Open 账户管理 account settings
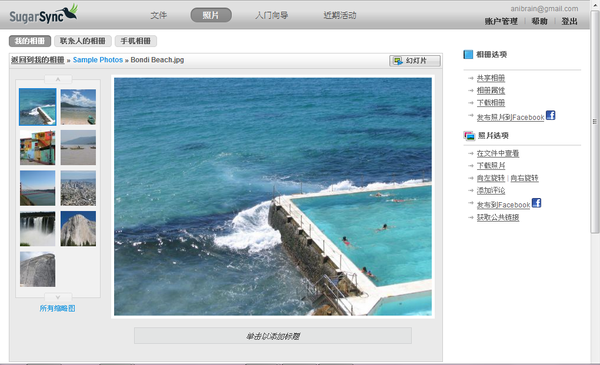600x365 pixels. pyautogui.click(x=501, y=21)
